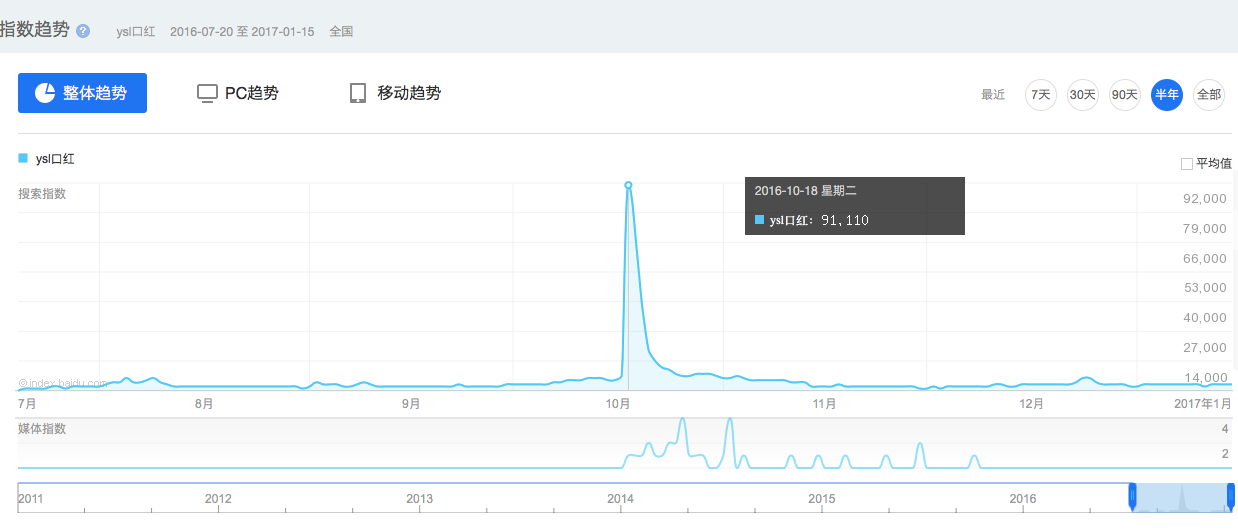
Task: Click the 91,110 value in the tooltip
Action: point(845,220)
